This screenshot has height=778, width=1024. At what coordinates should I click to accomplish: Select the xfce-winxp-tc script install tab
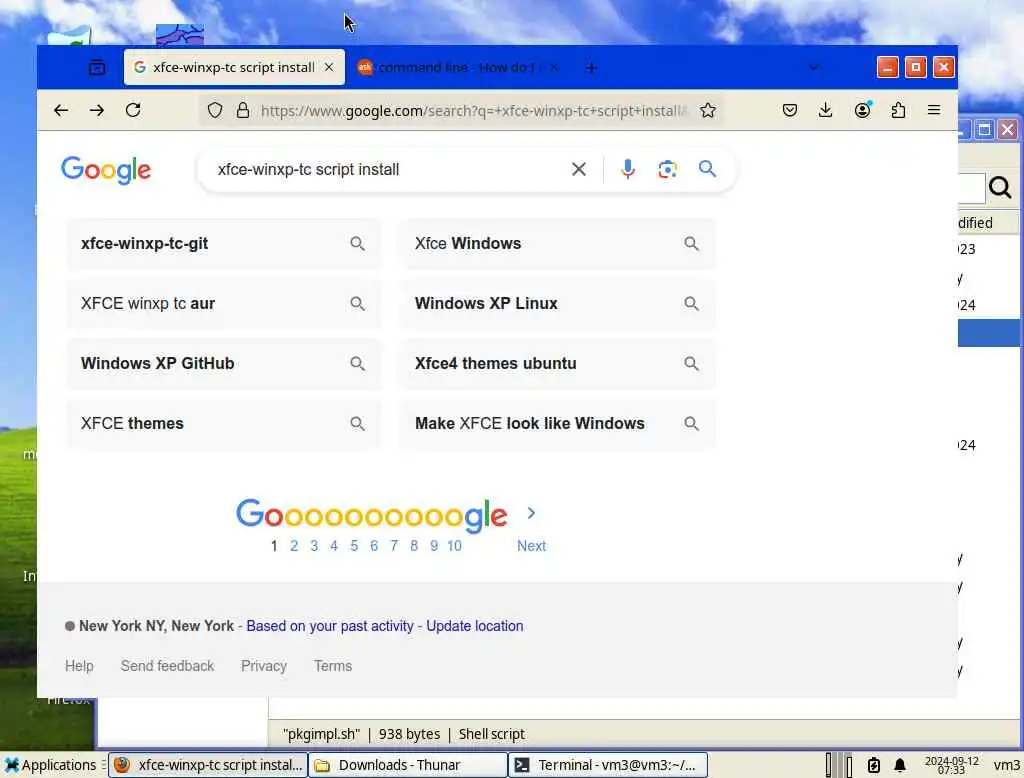pyautogui.click(x=234, y=67)
